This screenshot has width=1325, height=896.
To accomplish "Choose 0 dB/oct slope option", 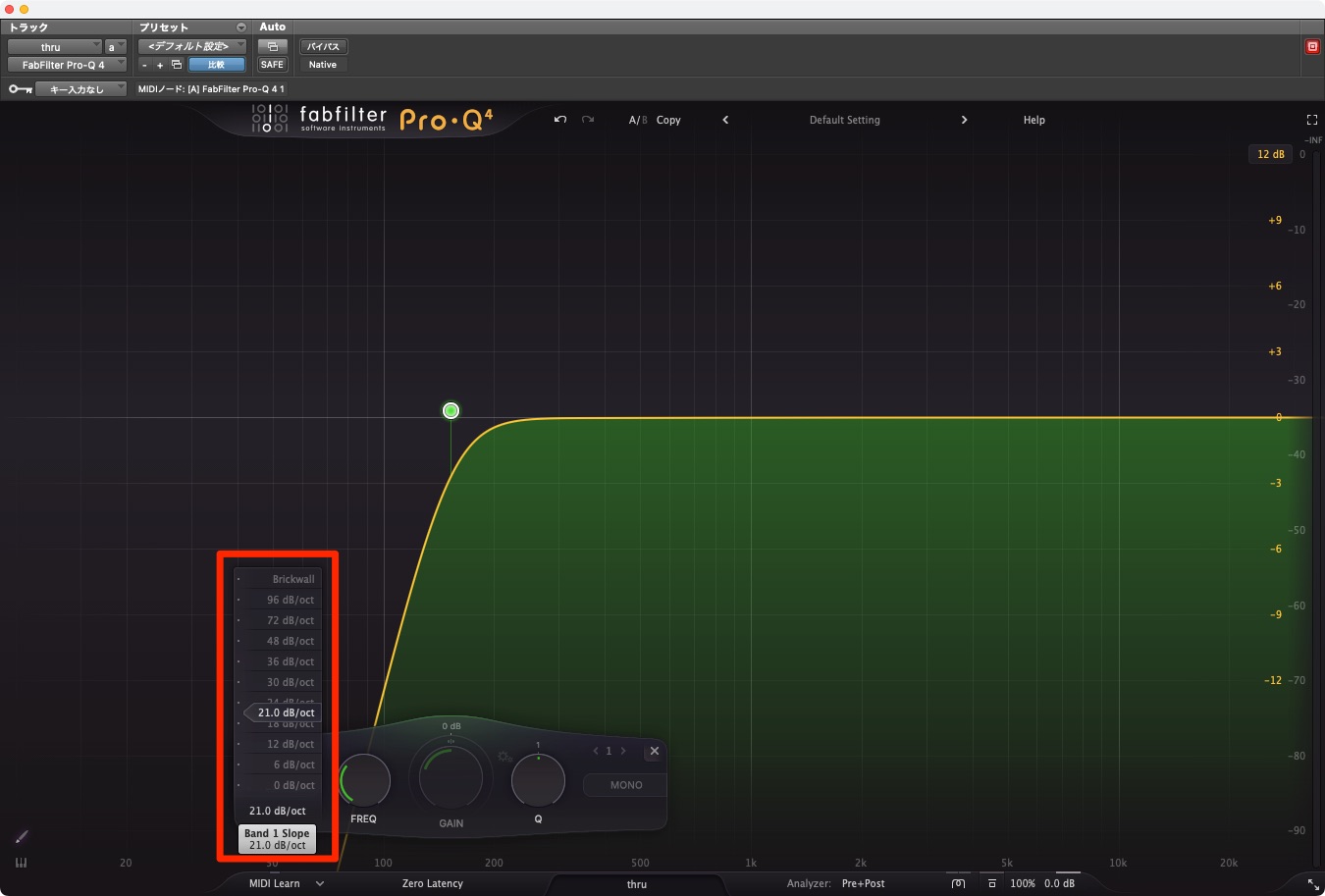I will click(x=279, y=785).
